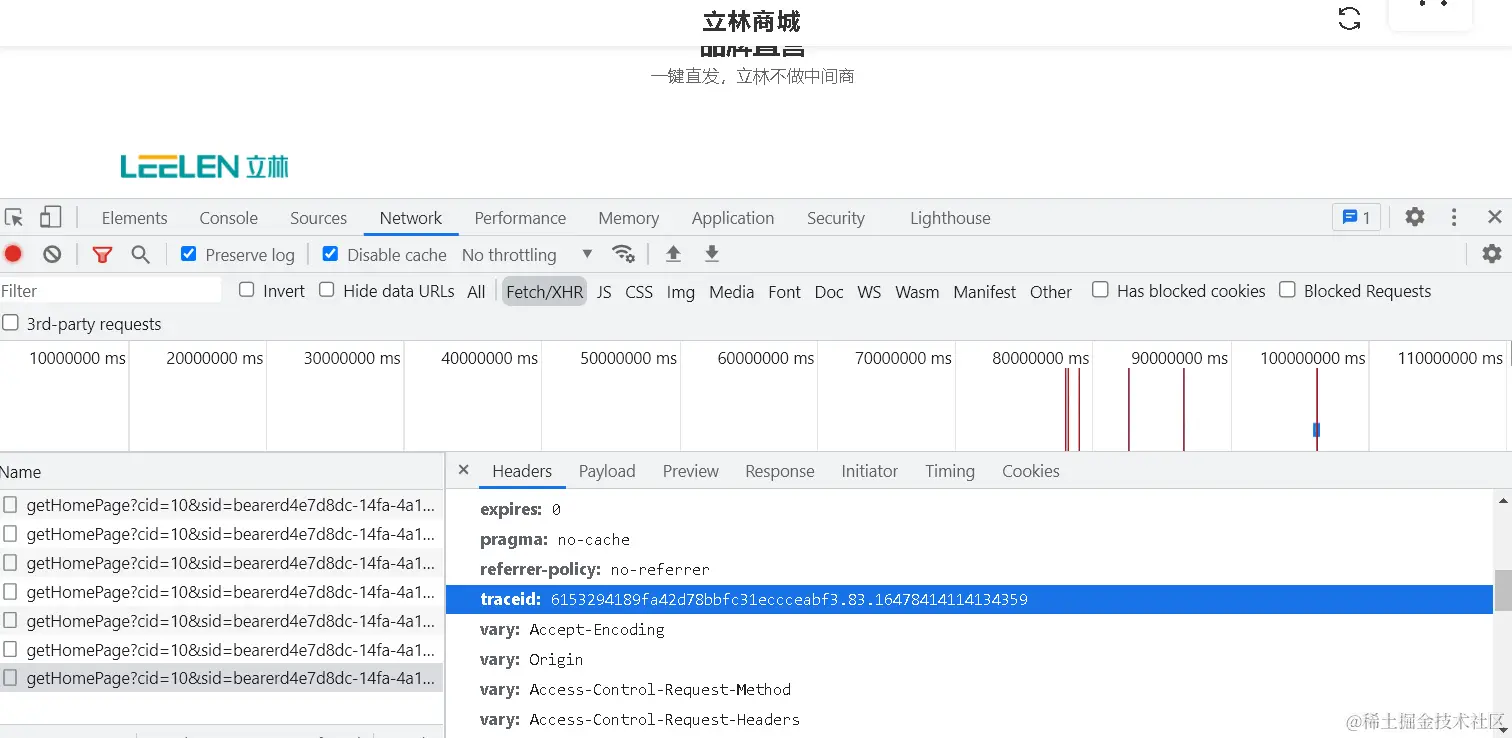Click the pragma: no-cache header line

555,539
